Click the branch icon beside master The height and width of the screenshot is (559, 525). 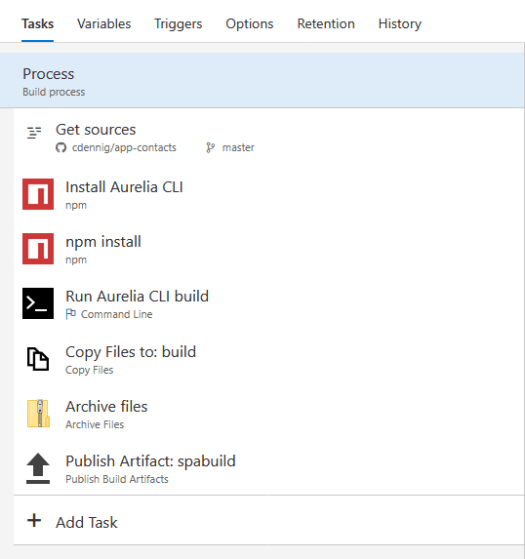click(x=211, y=148)
